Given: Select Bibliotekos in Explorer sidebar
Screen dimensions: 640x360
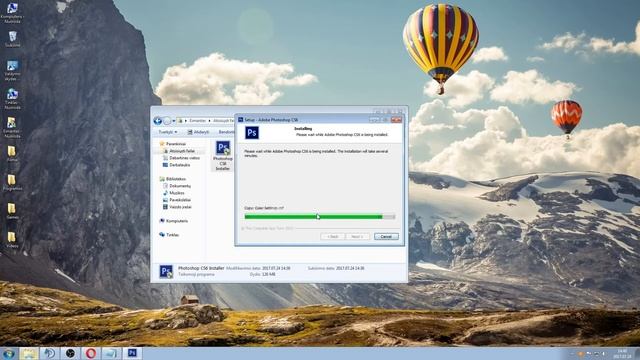Looking at the screenshot, I should point(172,179).
